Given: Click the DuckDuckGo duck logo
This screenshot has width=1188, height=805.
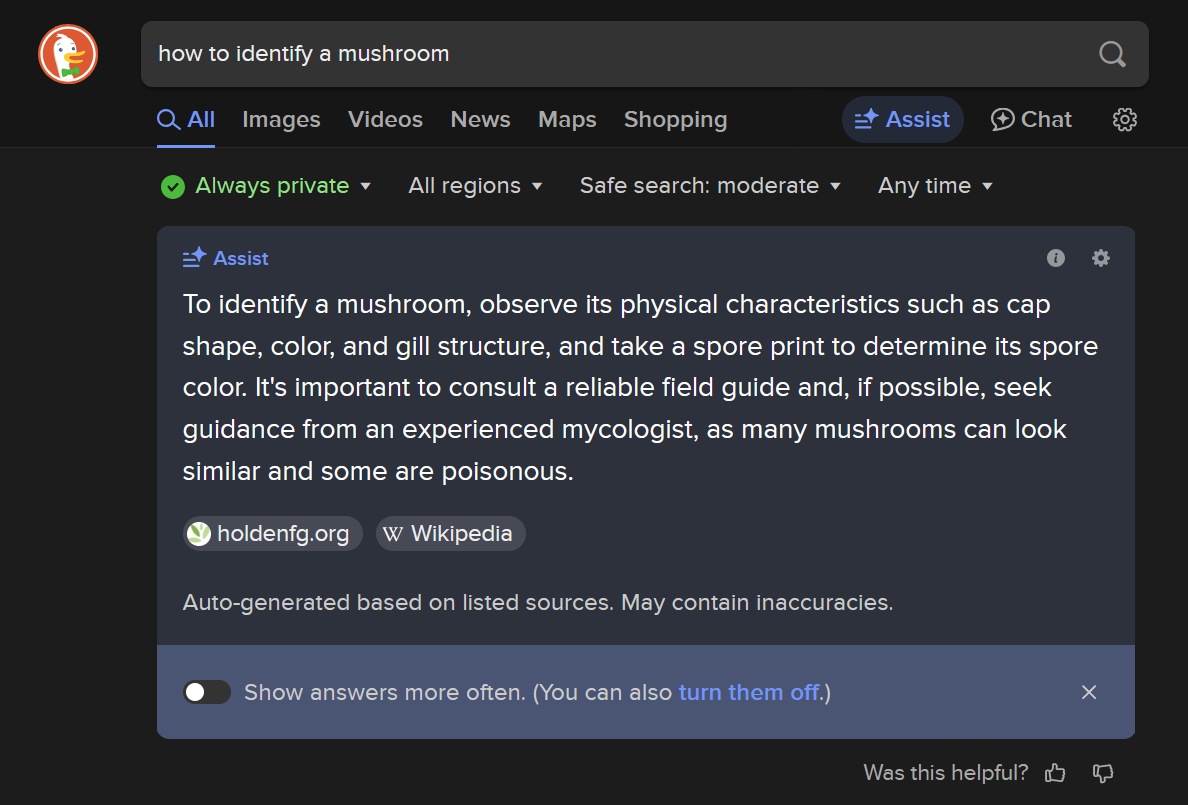Looking at the screenshot, I should pos(68,54).
